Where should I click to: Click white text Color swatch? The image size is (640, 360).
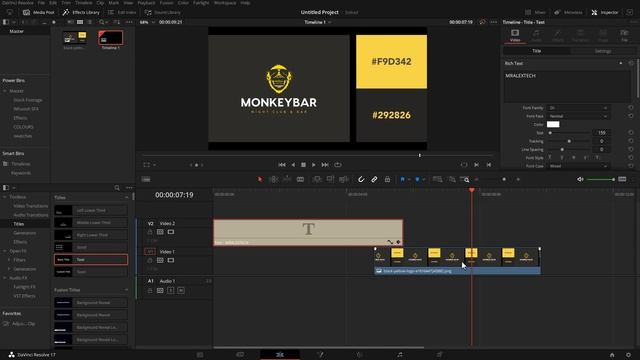click(553, 124)
